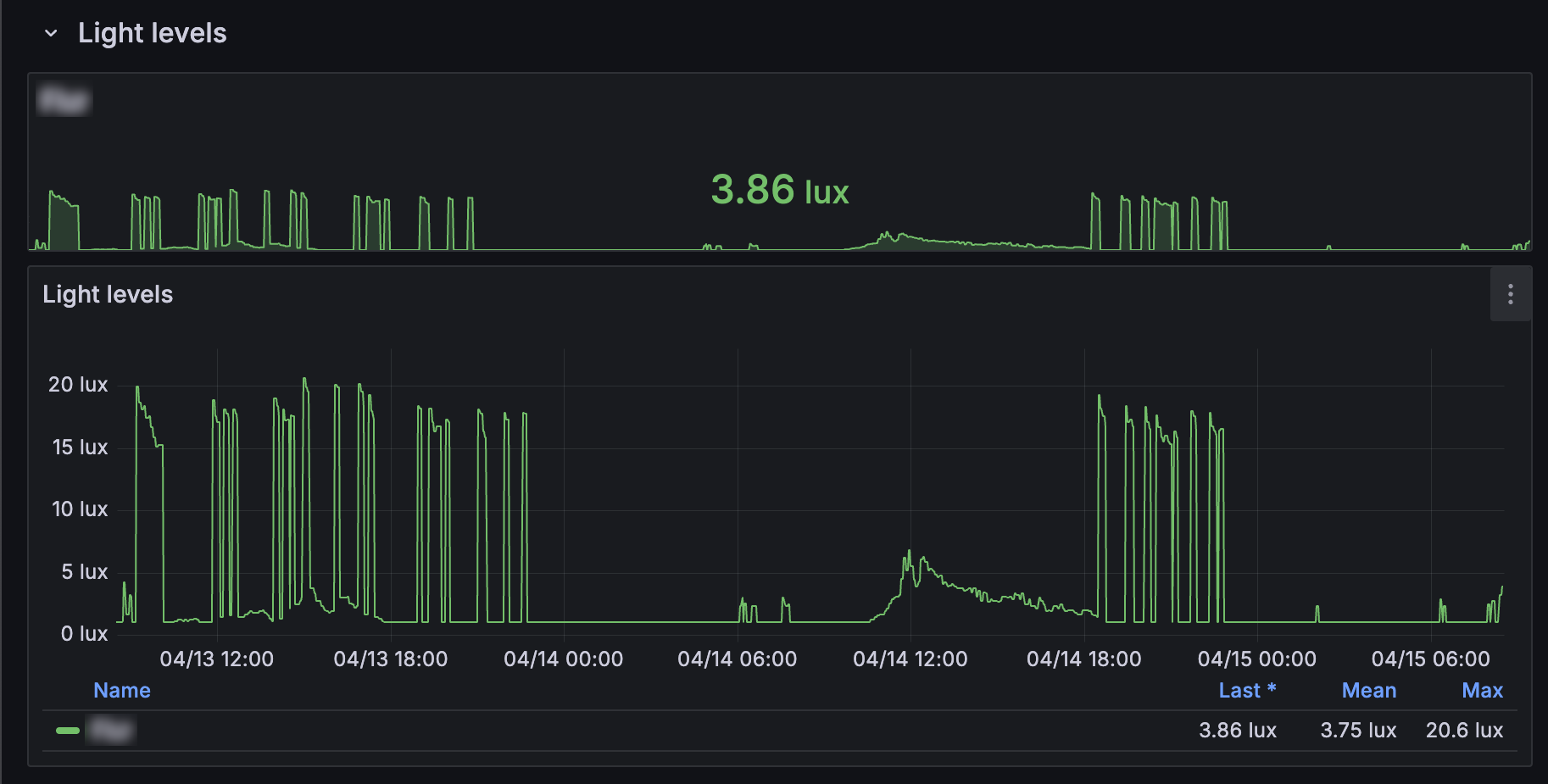Image resolution: width=1548 pixels, height=784 pixels.
Task: Click the large 3.86 lux stat value
Action: tap(779, 190)
